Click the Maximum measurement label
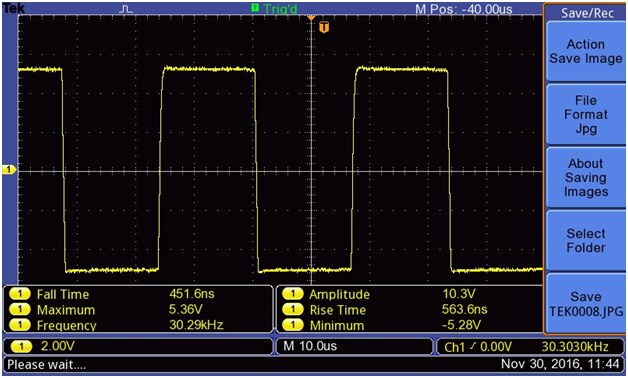 coord(66,310)
